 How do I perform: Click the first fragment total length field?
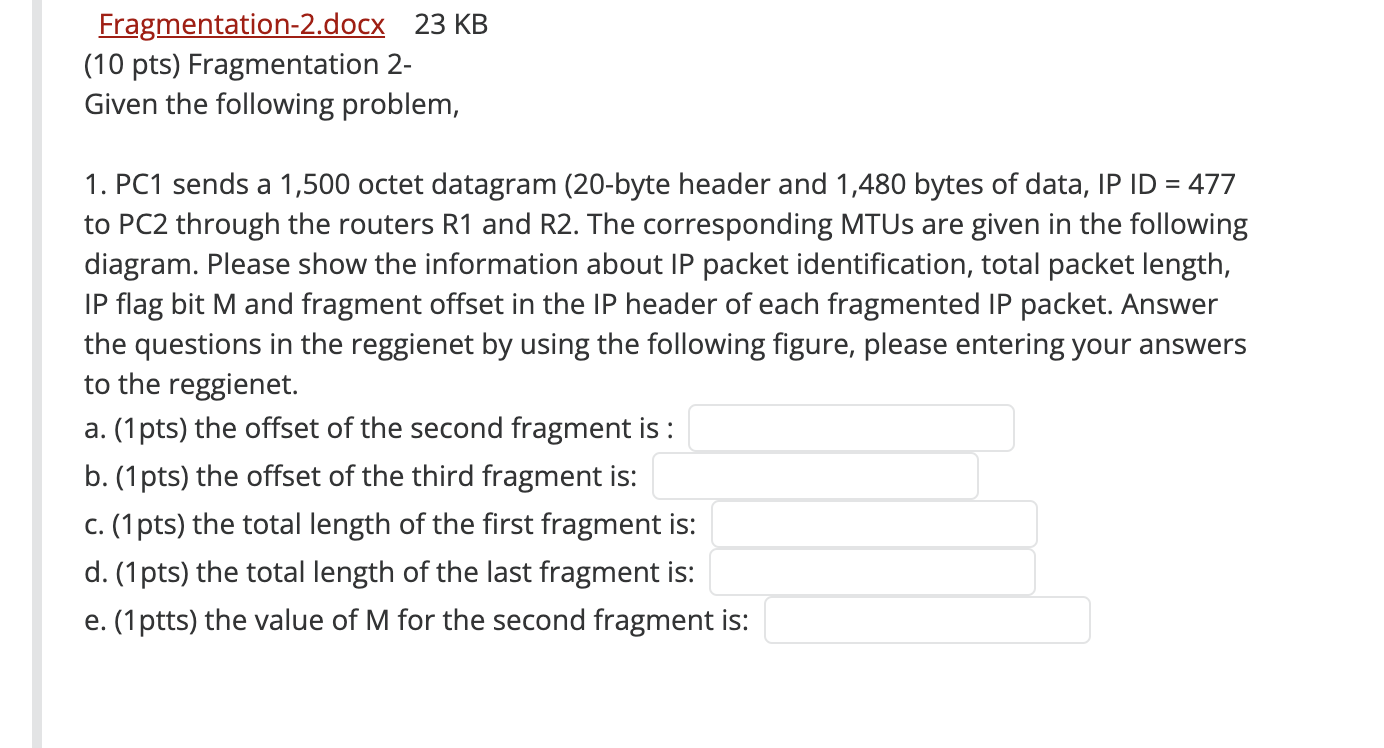click(x=873, y=523)
